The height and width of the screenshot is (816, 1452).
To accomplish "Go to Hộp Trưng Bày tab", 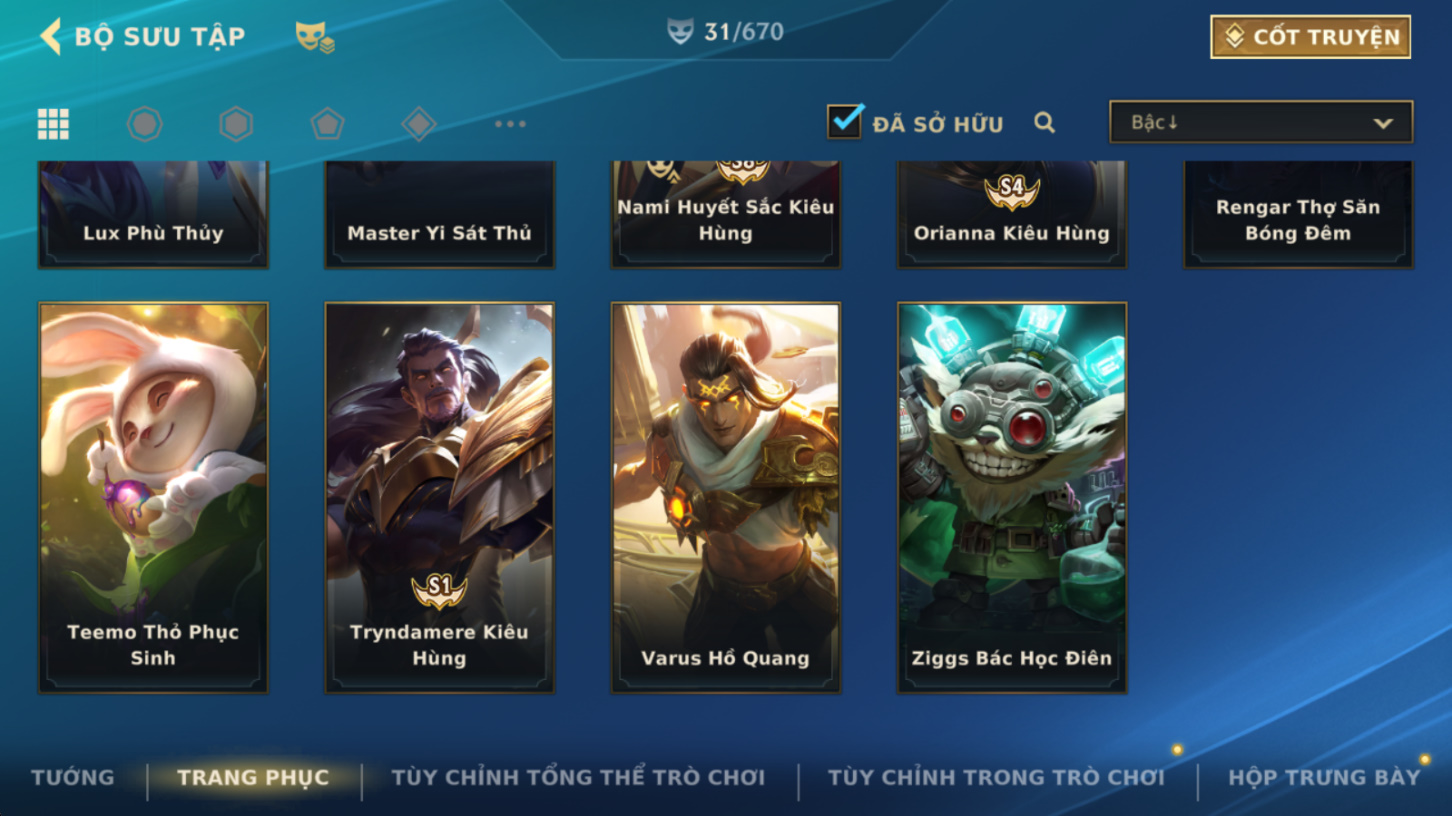I will [1324, 777].
